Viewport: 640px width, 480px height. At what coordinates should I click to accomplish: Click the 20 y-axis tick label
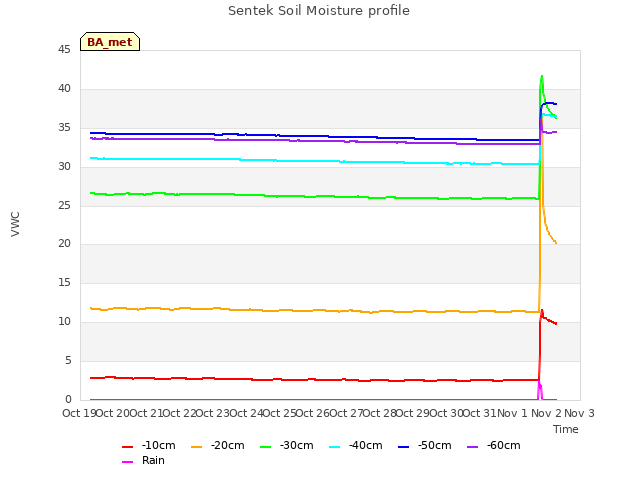64,244
